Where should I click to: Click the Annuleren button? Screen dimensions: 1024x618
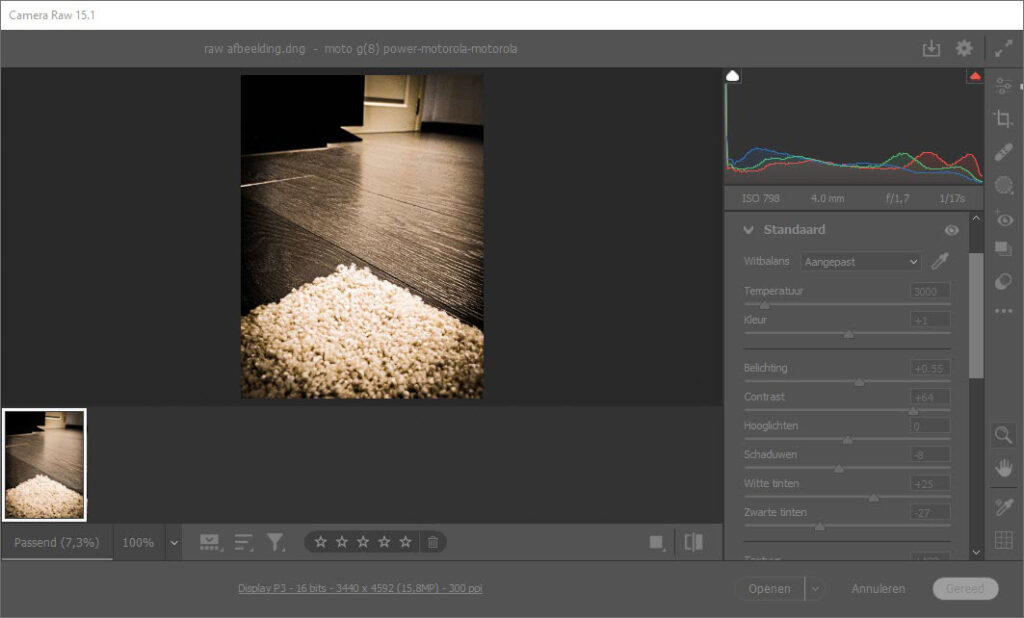point(878,589)
